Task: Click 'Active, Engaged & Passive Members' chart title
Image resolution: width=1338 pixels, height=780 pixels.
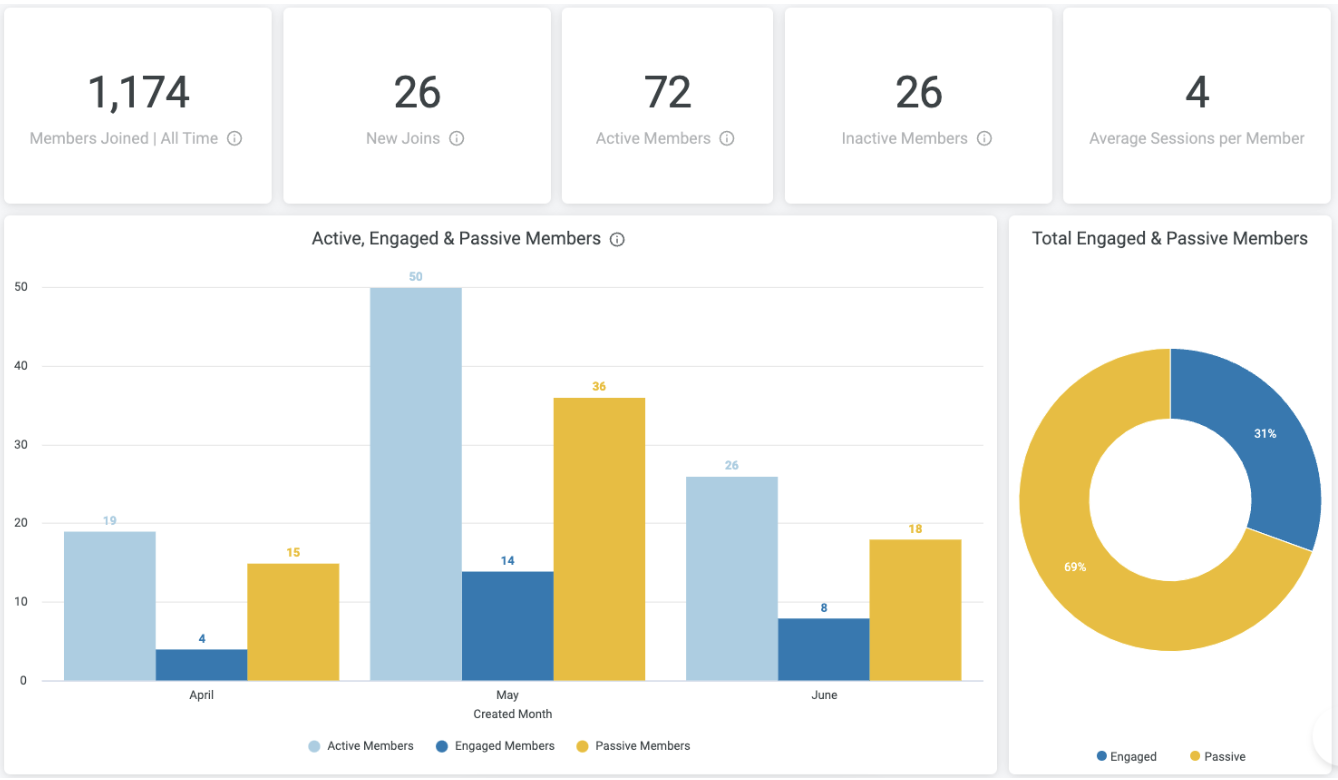Action: pos(456,239)
